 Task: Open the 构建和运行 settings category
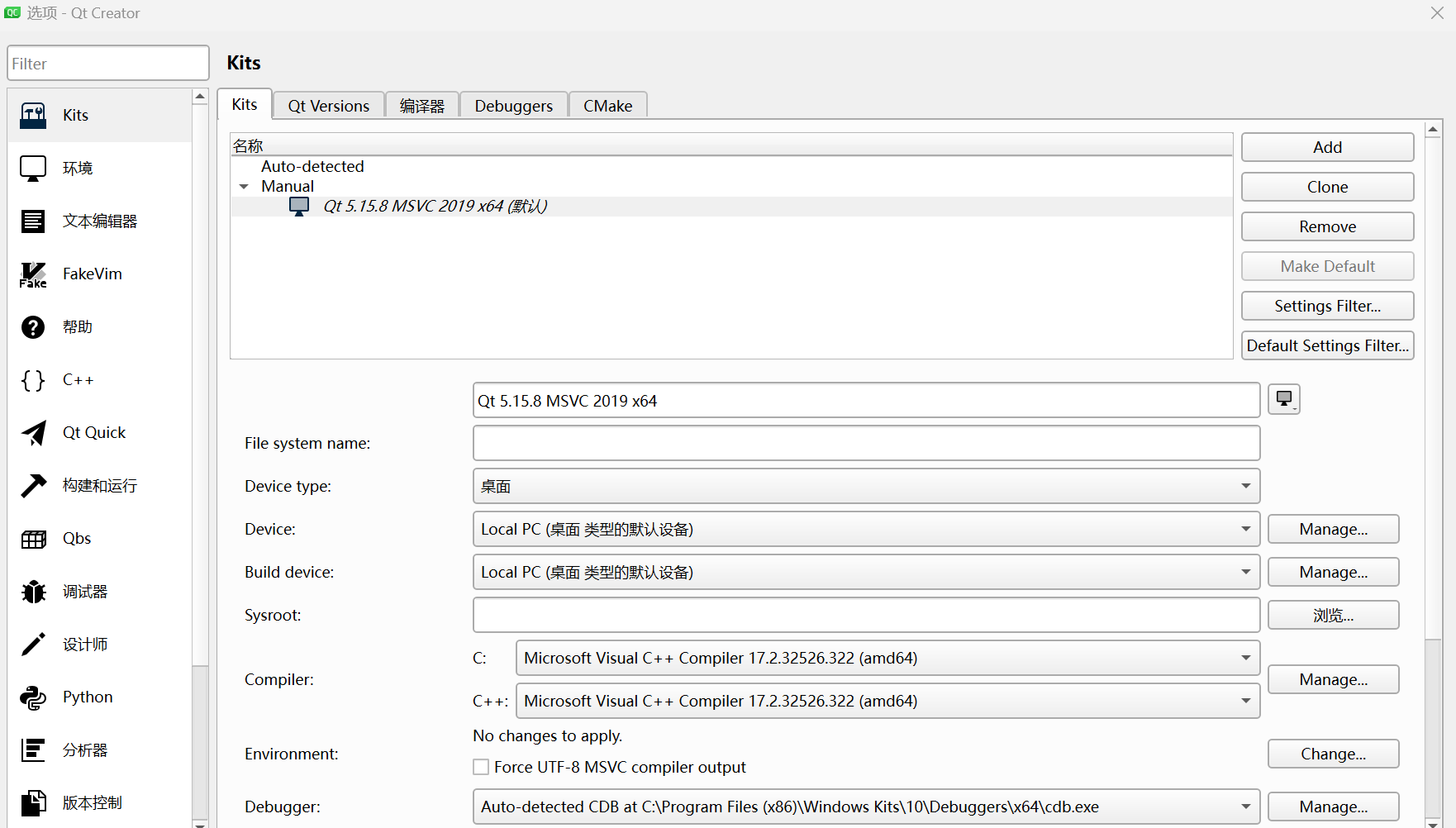(100, 486)
